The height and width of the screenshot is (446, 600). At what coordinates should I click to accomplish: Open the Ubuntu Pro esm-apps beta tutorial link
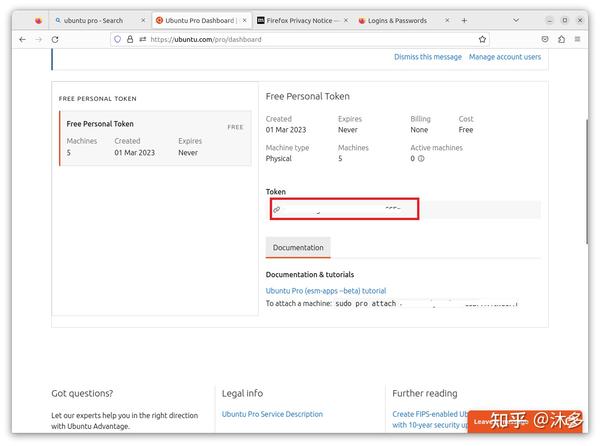325,291
